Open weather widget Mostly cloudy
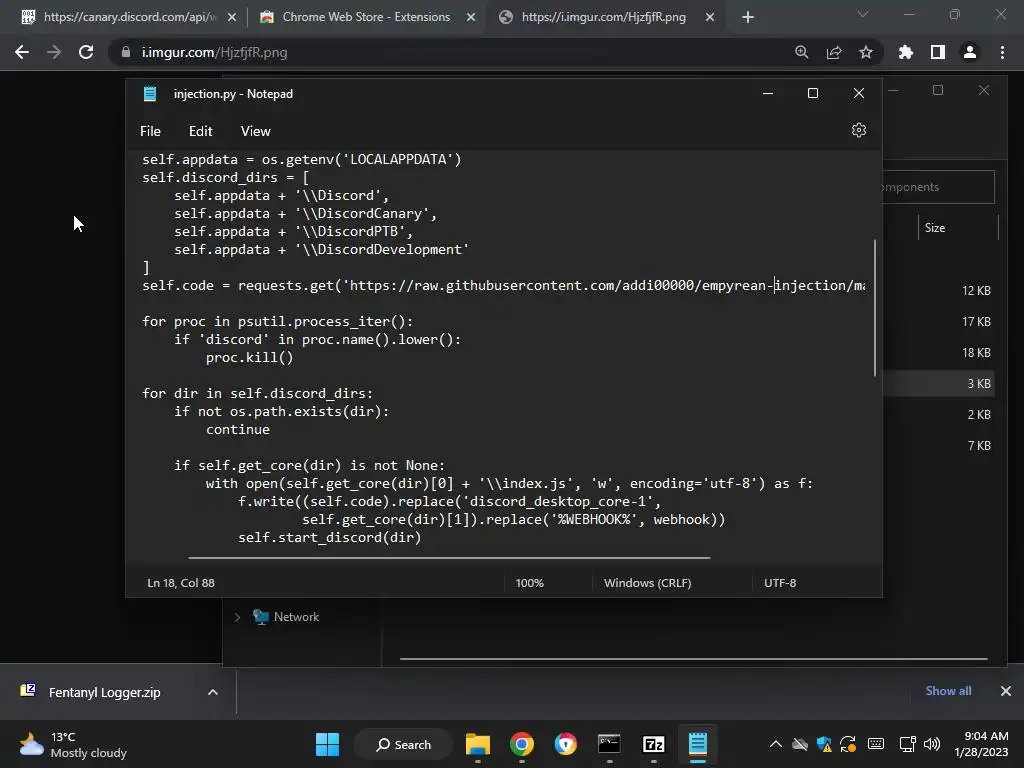This screenshot has height=768, width=1024. 73,744
